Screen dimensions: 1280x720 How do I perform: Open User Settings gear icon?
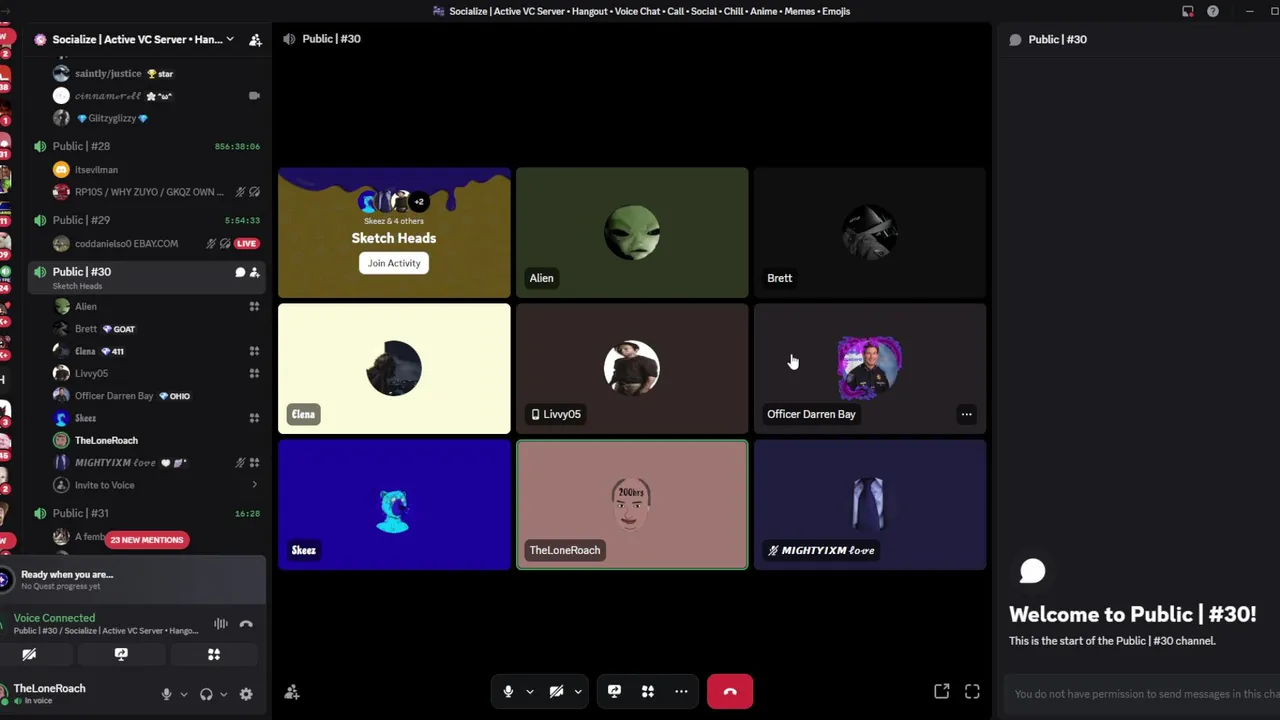click(246, 694)
